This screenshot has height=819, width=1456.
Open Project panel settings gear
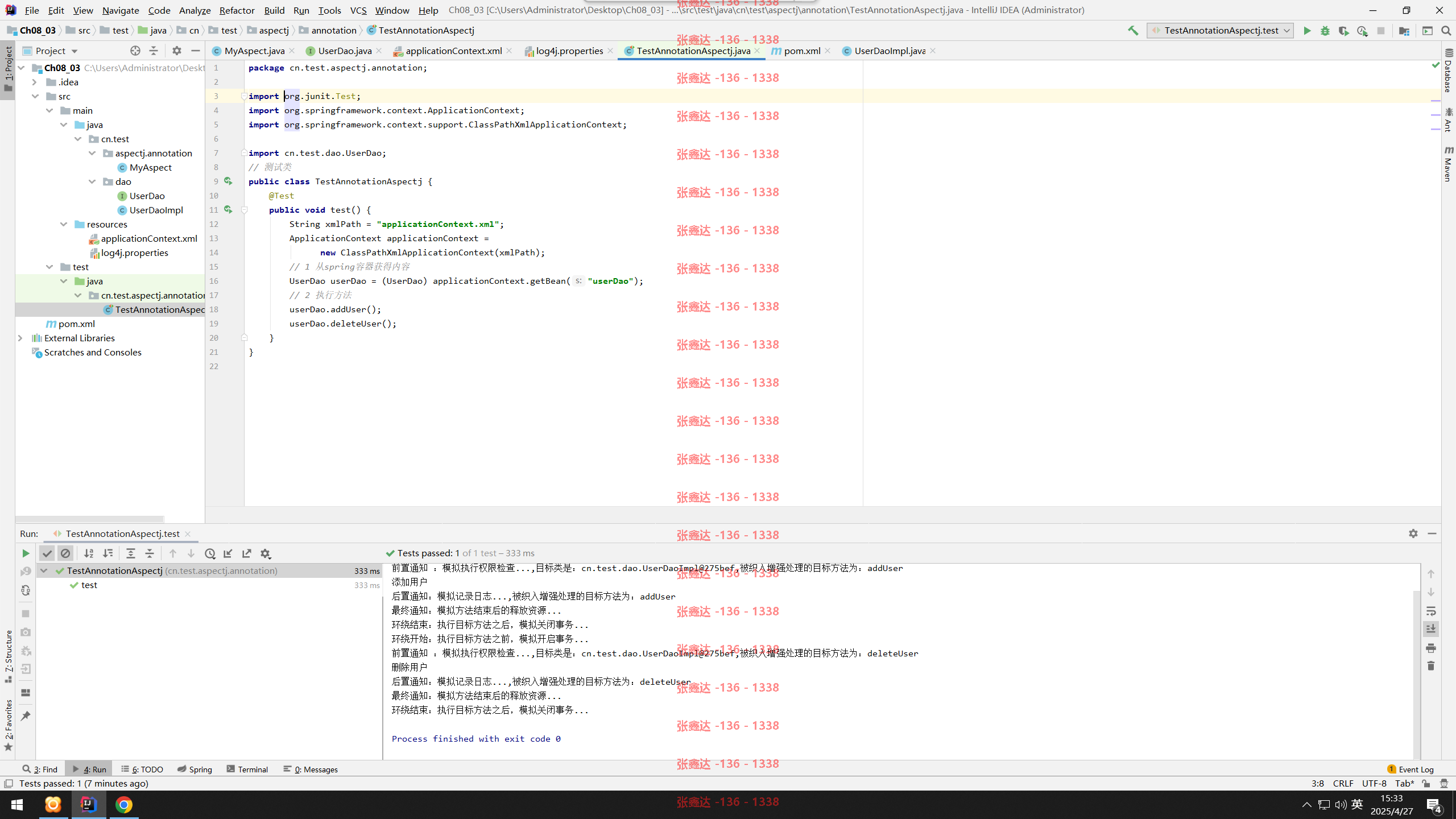click(177, 51)
